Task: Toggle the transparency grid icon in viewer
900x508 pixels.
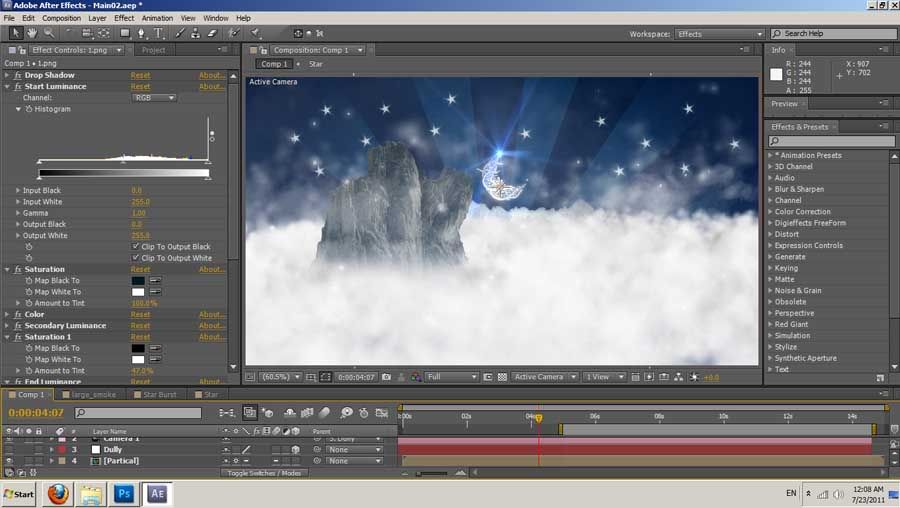Action: pyautogui.click(x=502, y=377)
